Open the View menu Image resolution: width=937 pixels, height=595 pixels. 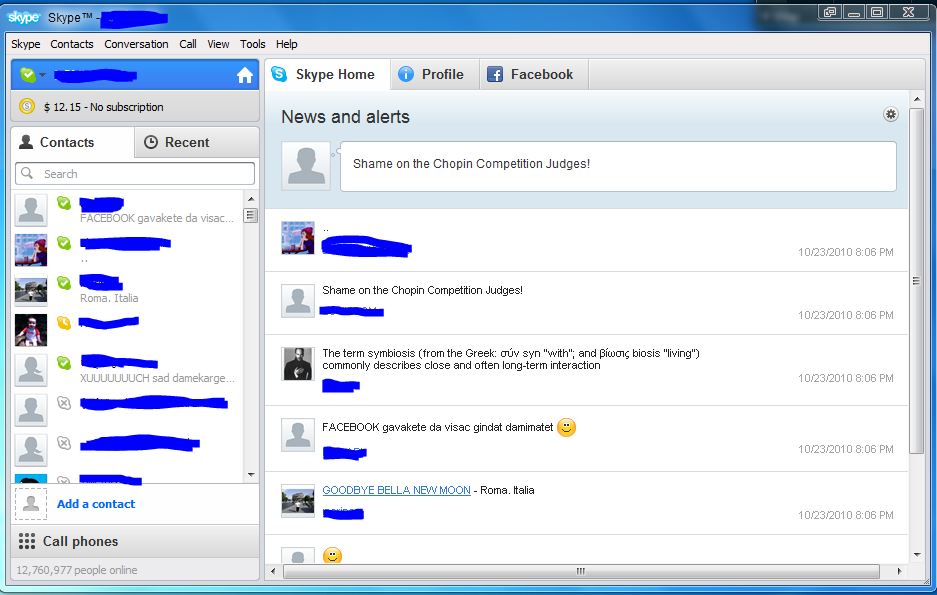(218, 44)
